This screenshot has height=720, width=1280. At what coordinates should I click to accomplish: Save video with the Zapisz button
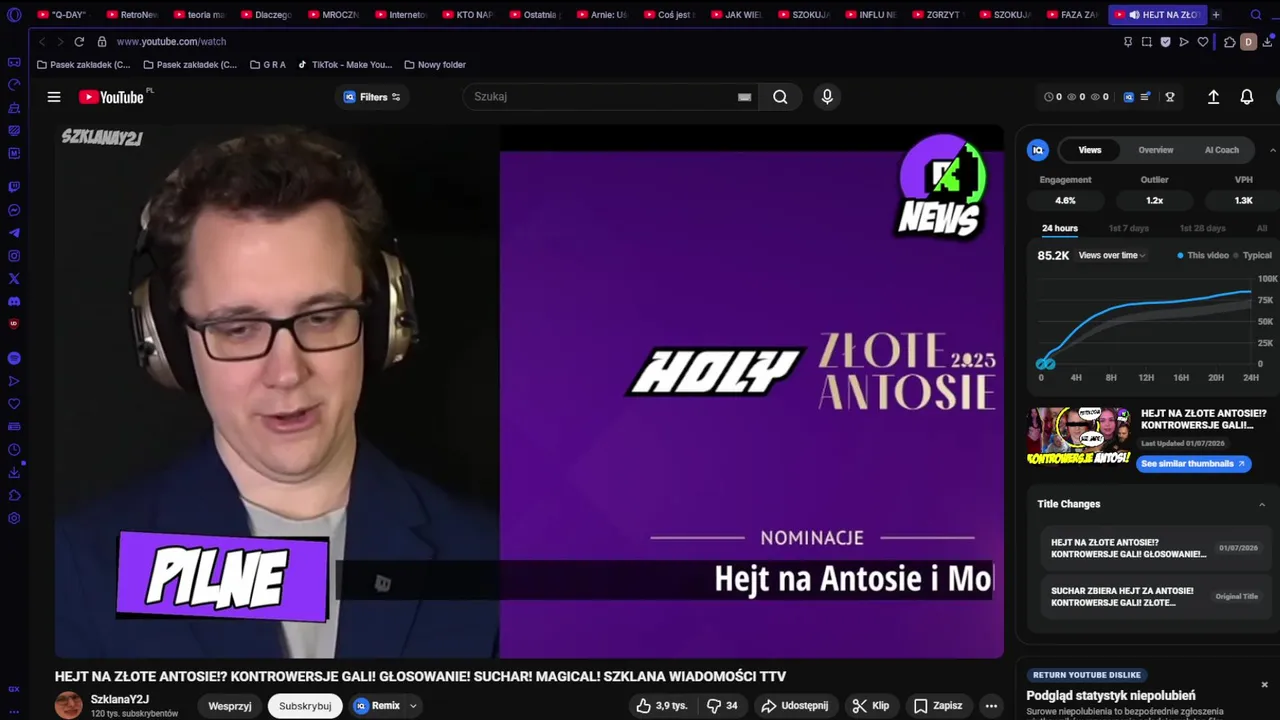coord(938,706)
